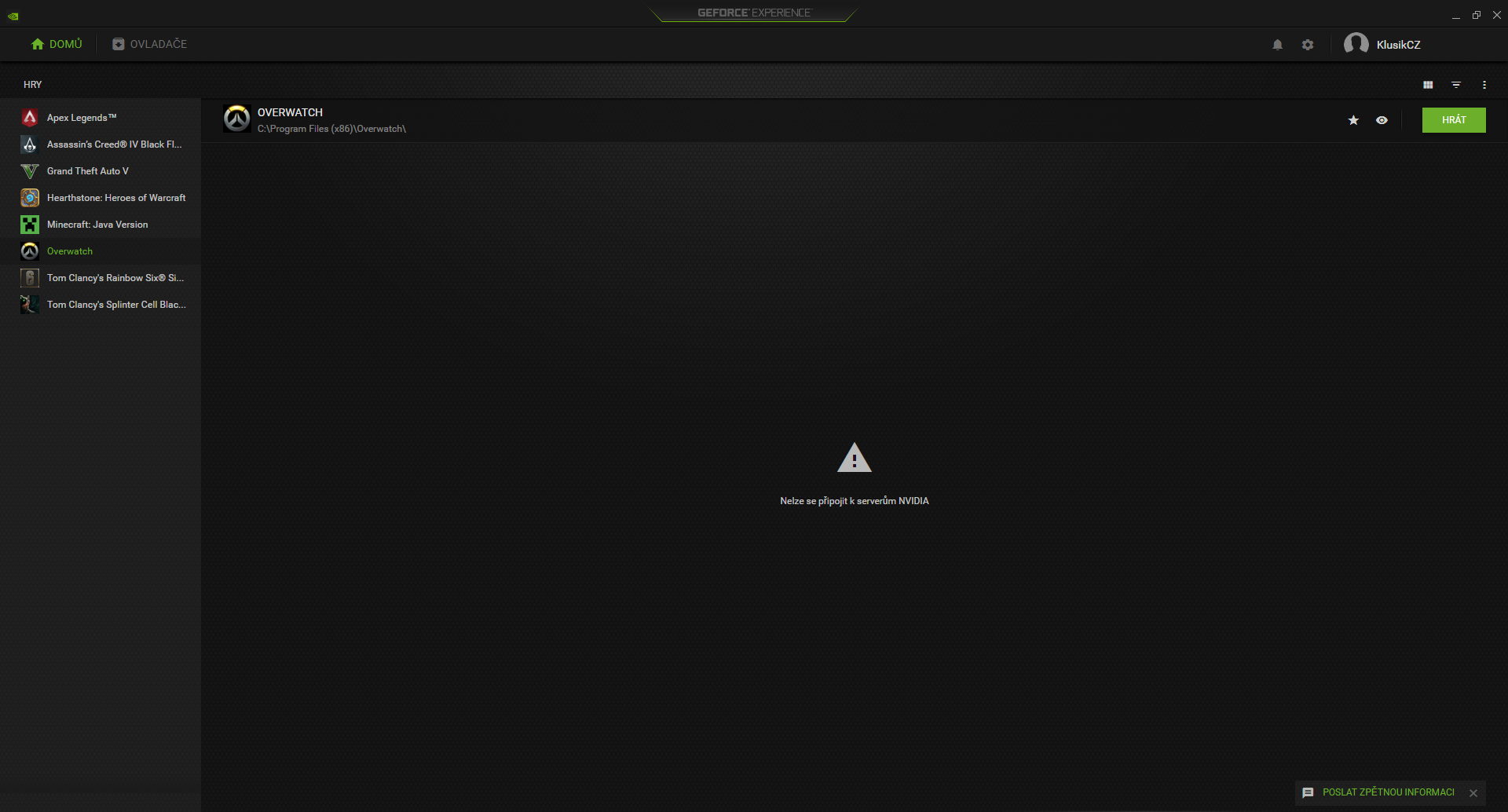Click the HRY section heading
1508x812 pixels.
[x=32, y=85]
